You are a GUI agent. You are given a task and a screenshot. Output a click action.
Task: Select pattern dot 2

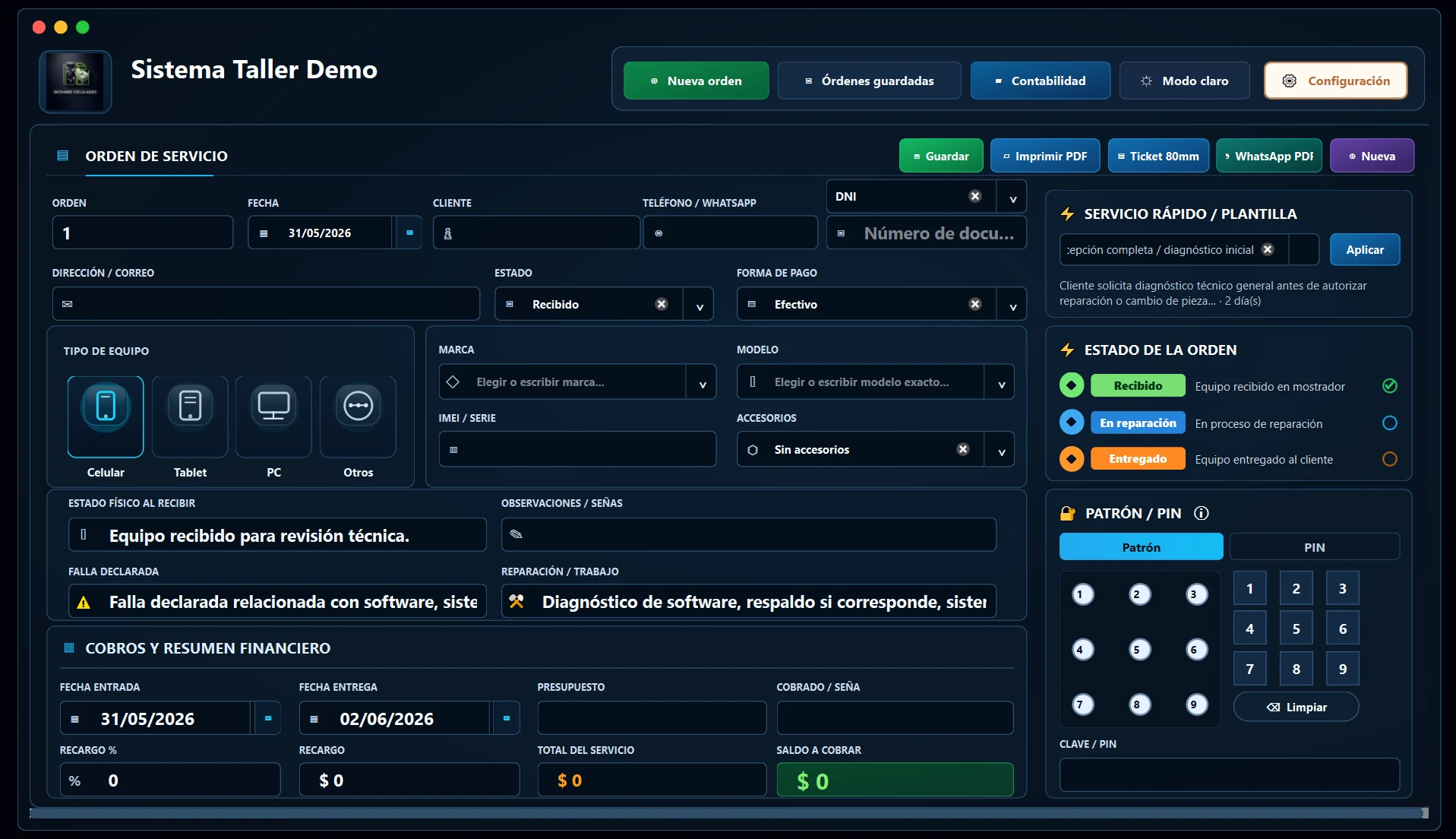(1139, 594)
